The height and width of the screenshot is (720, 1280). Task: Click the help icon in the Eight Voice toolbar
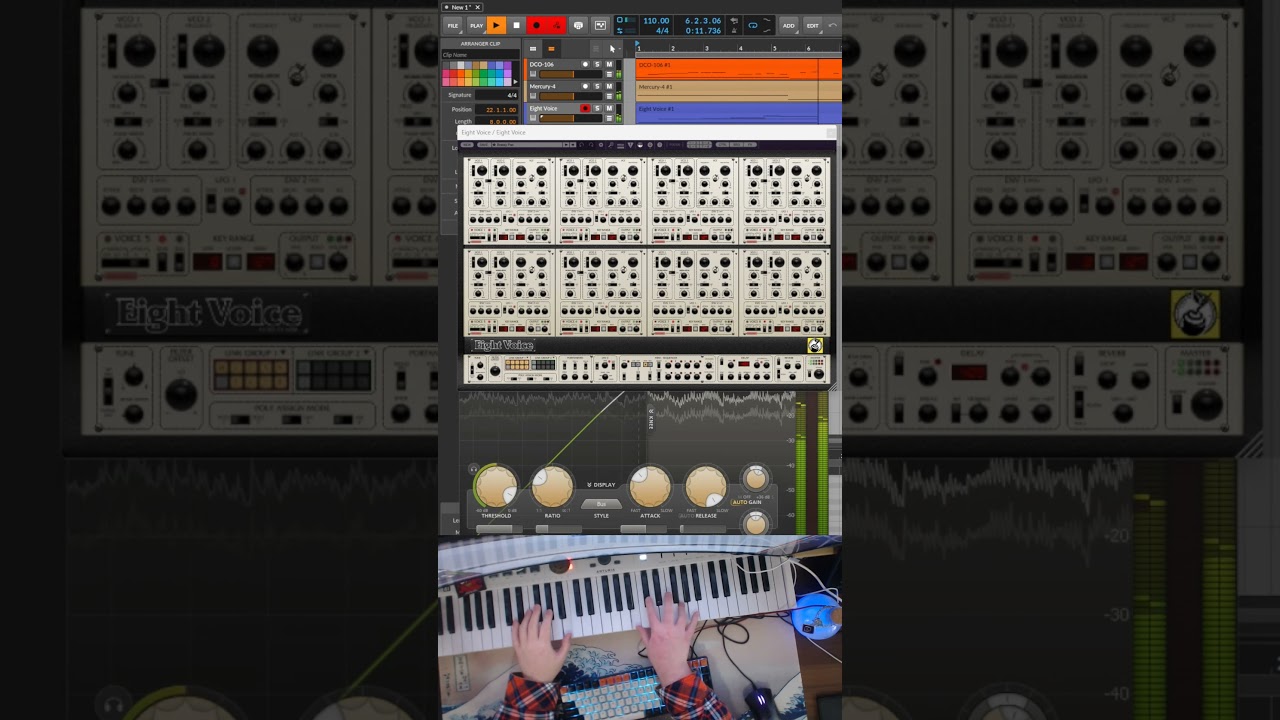pyautogui.click(x=660, y=145)
